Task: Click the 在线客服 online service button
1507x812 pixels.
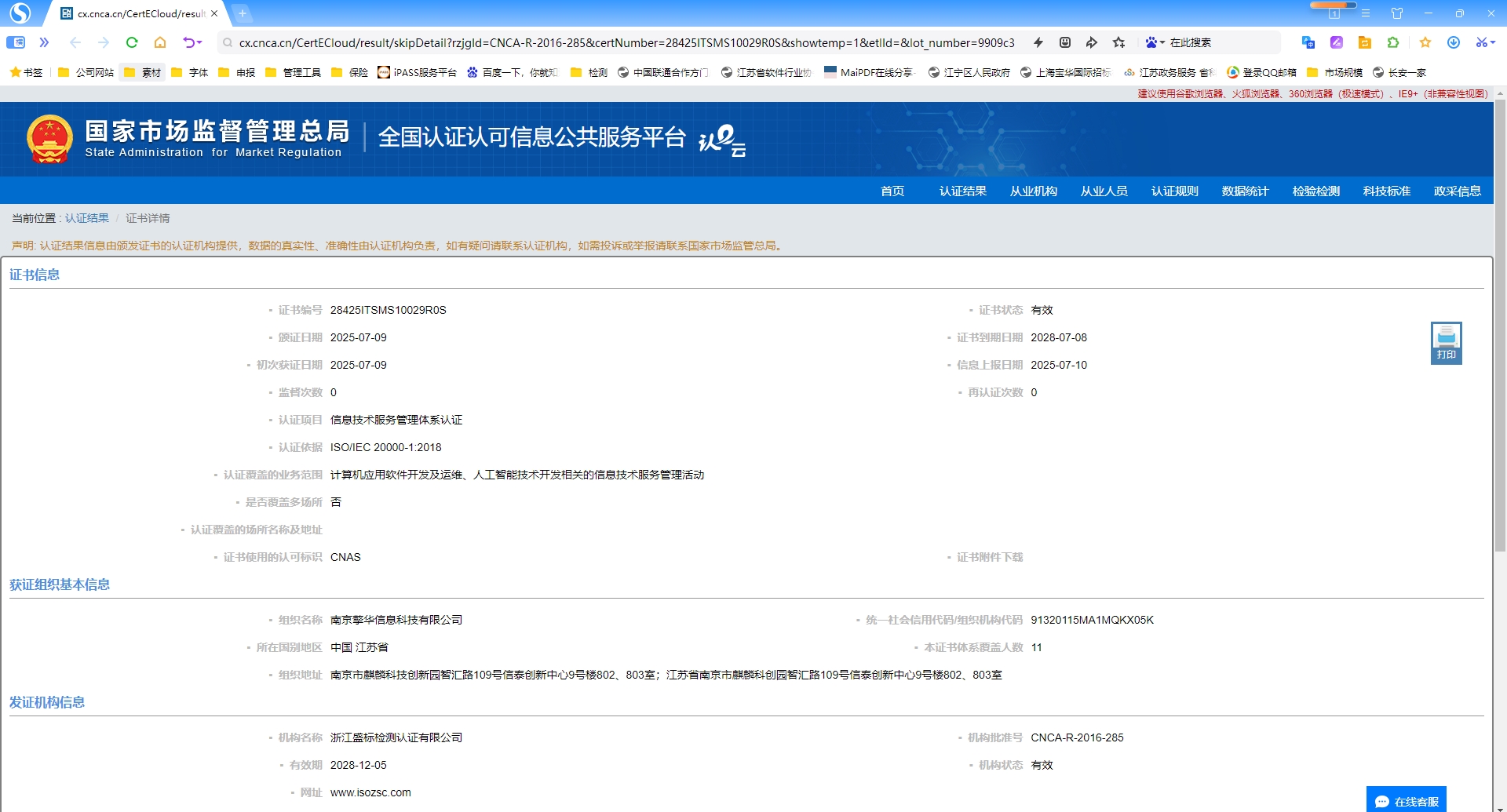Action: click(x=1408, y=800)
